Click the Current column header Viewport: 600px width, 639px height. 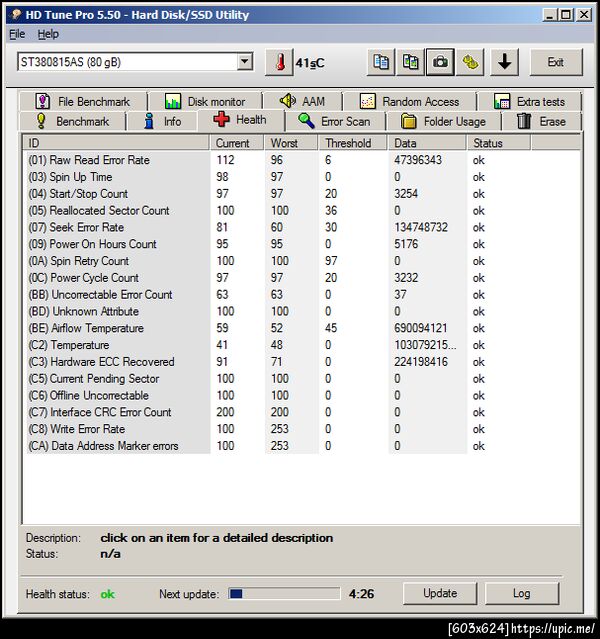(x=237, y=143)
